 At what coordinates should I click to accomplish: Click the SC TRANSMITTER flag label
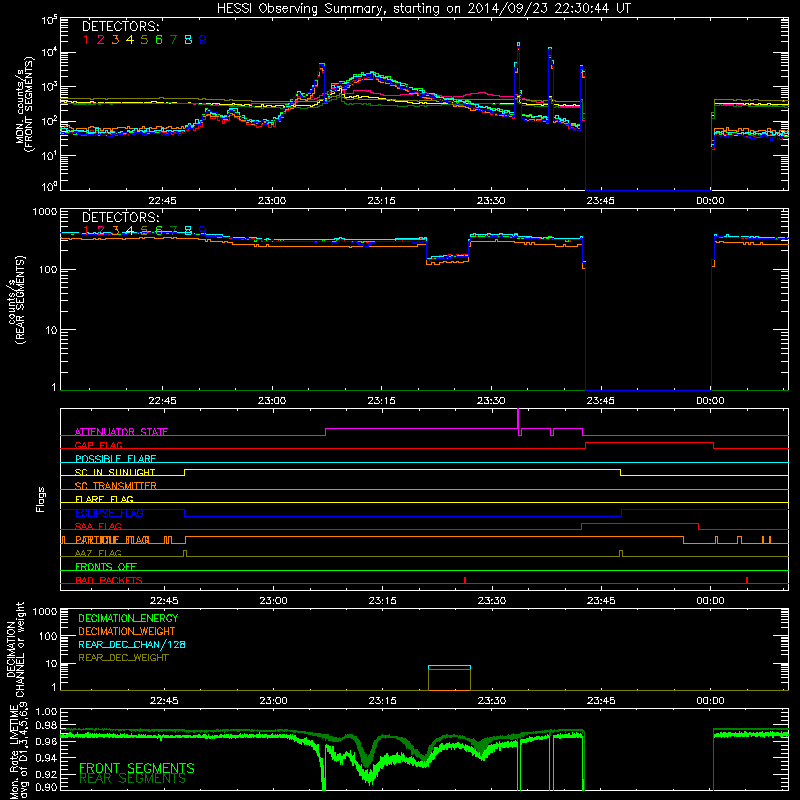click(x=115, y=486)
